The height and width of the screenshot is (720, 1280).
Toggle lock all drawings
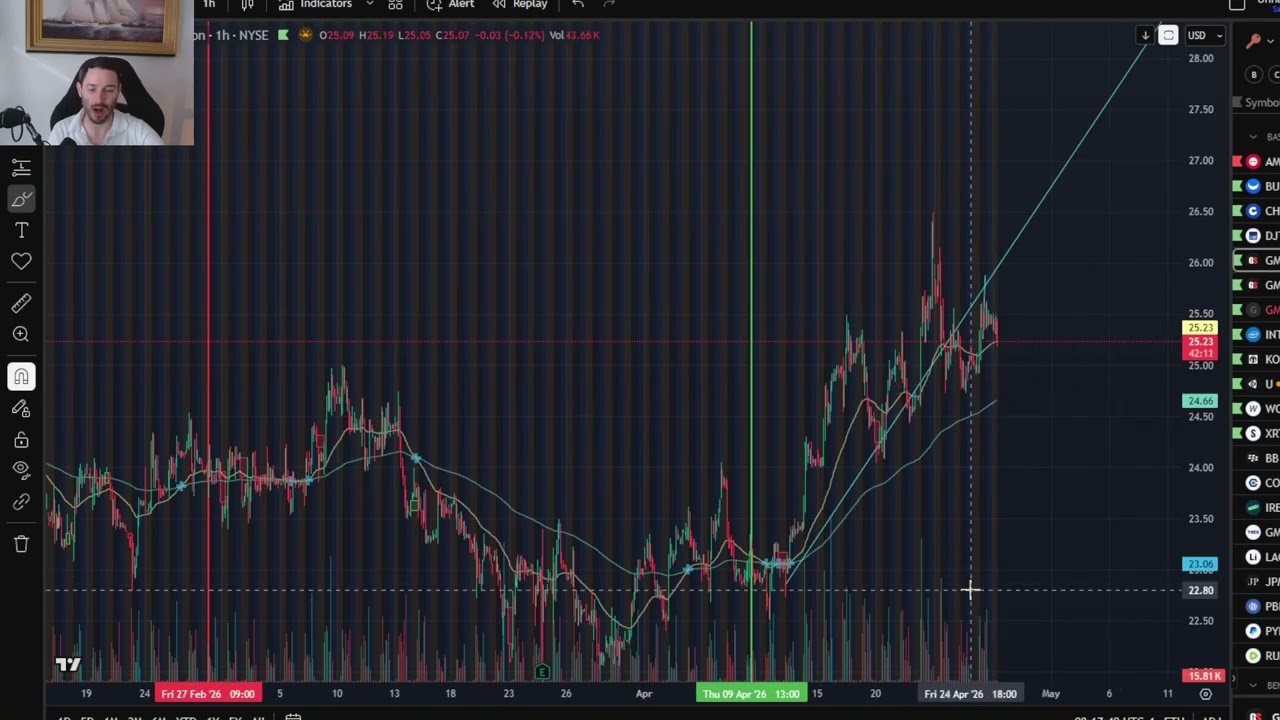pyautogui.click(x=21, y=440)
